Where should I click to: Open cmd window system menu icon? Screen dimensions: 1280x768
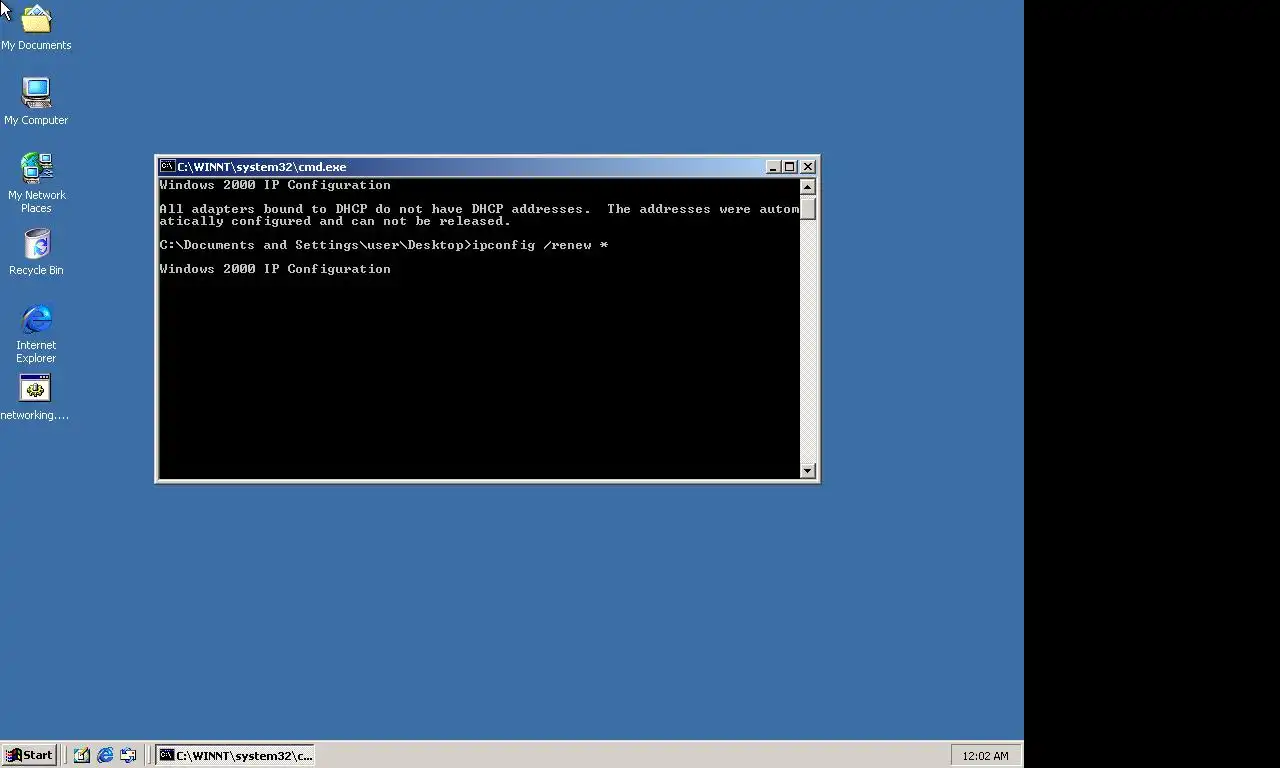click(x=167, y=167)
